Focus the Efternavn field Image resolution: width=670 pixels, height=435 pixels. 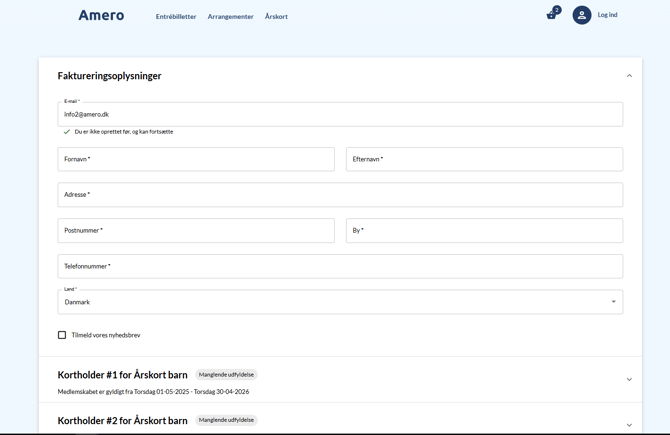(484, 159)
